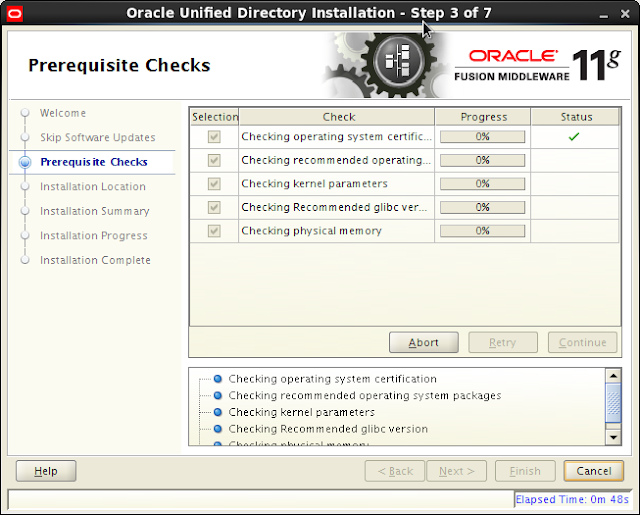Click the Selection column header
The height and width of the screenshot is (515, 640).
tap(215, 117)
